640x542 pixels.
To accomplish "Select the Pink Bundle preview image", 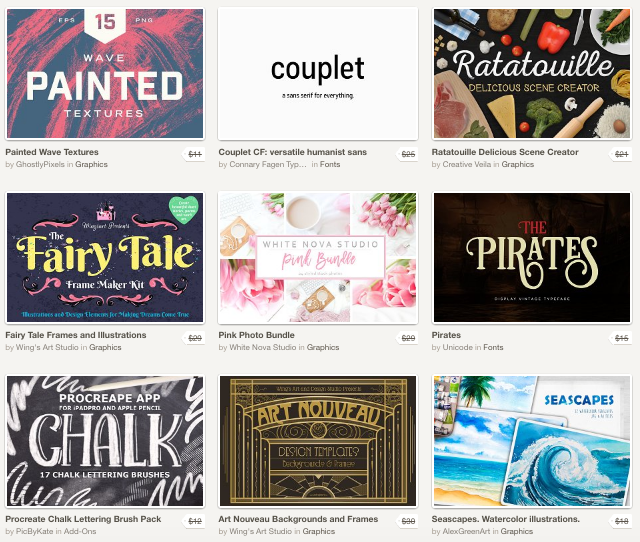I will tap(318, 258).
